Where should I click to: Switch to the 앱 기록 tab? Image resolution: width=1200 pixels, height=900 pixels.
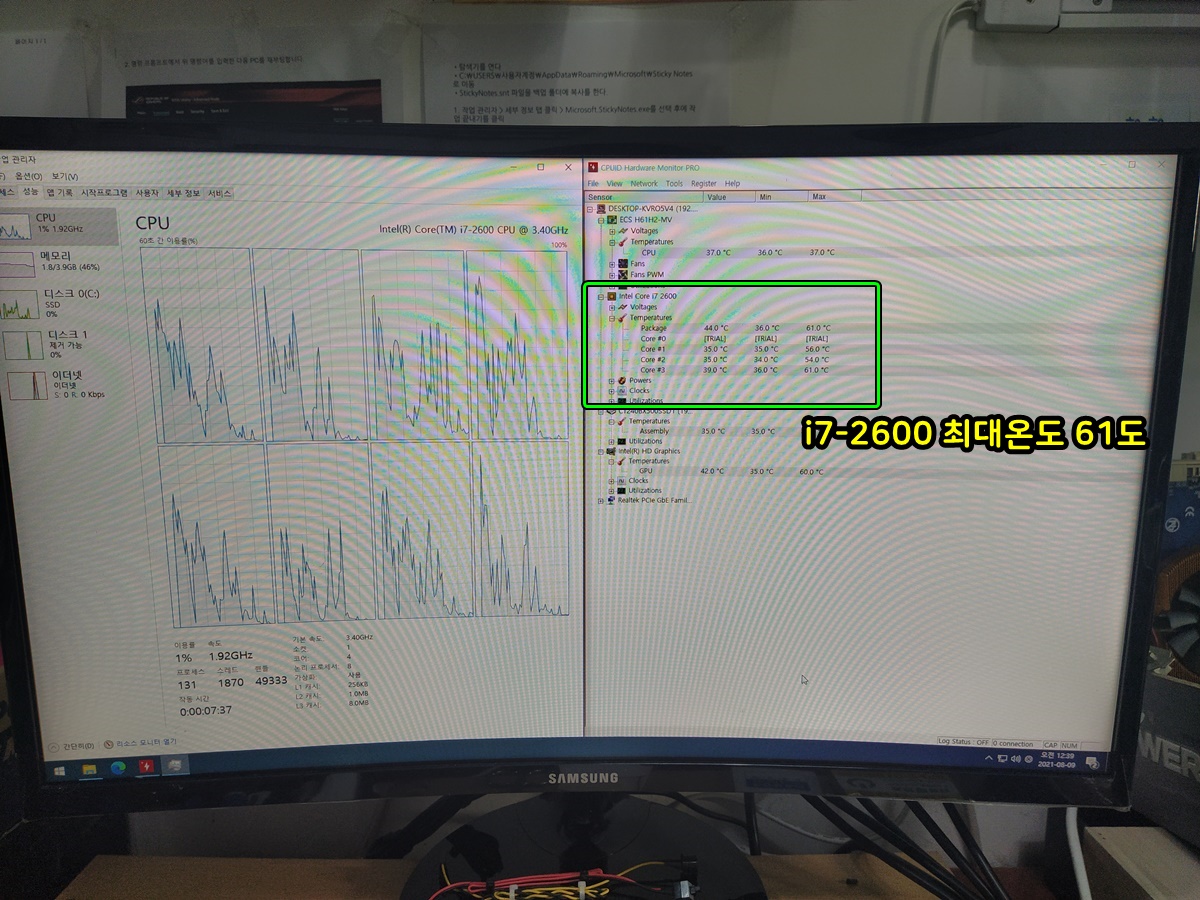click(x=58, y=192)
